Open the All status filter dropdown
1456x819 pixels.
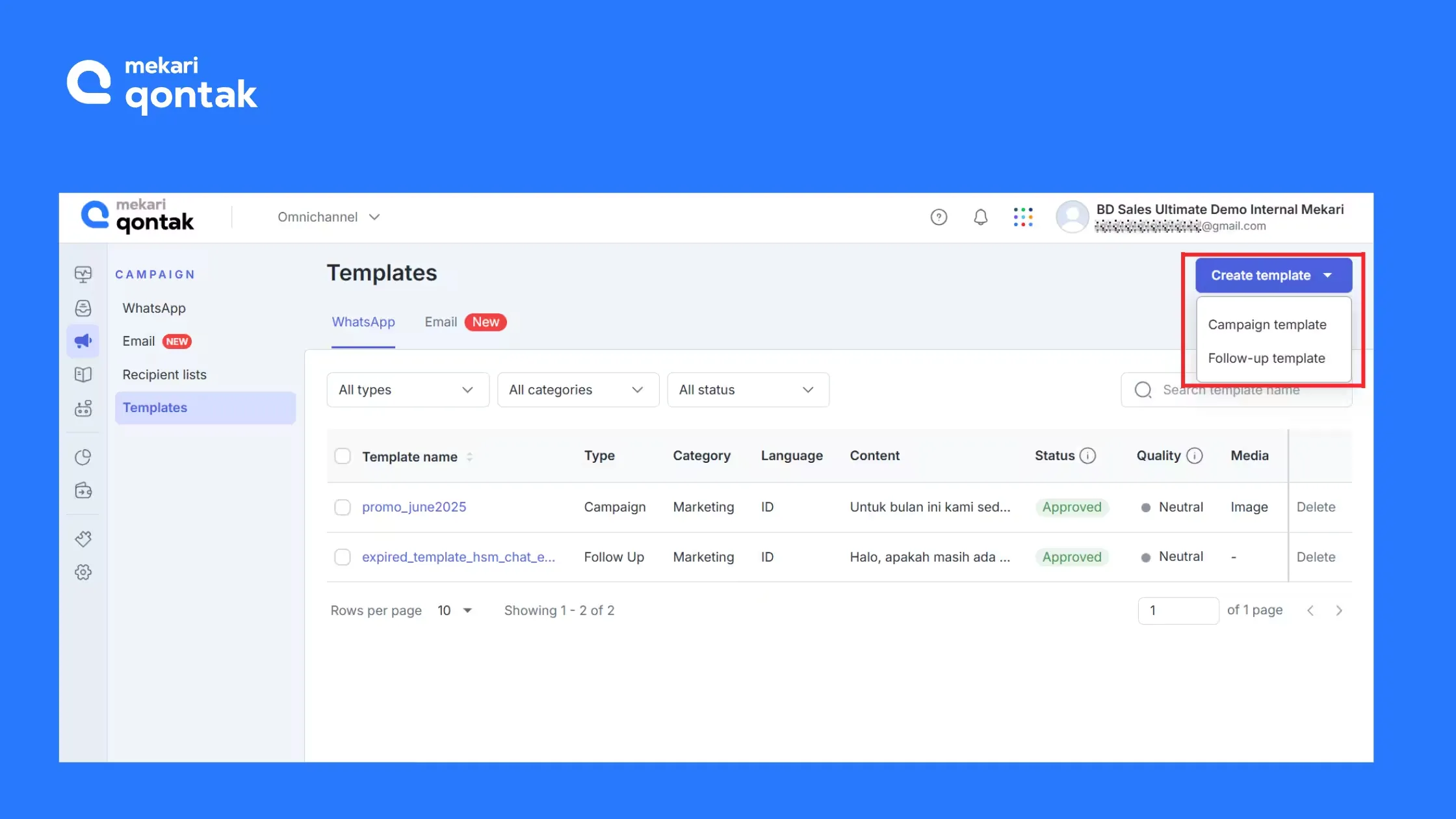tap(748, 390)
